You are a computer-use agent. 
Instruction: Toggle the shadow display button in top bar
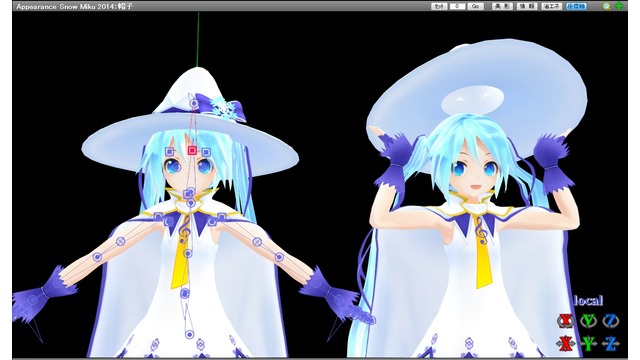[x=502, y=6]
